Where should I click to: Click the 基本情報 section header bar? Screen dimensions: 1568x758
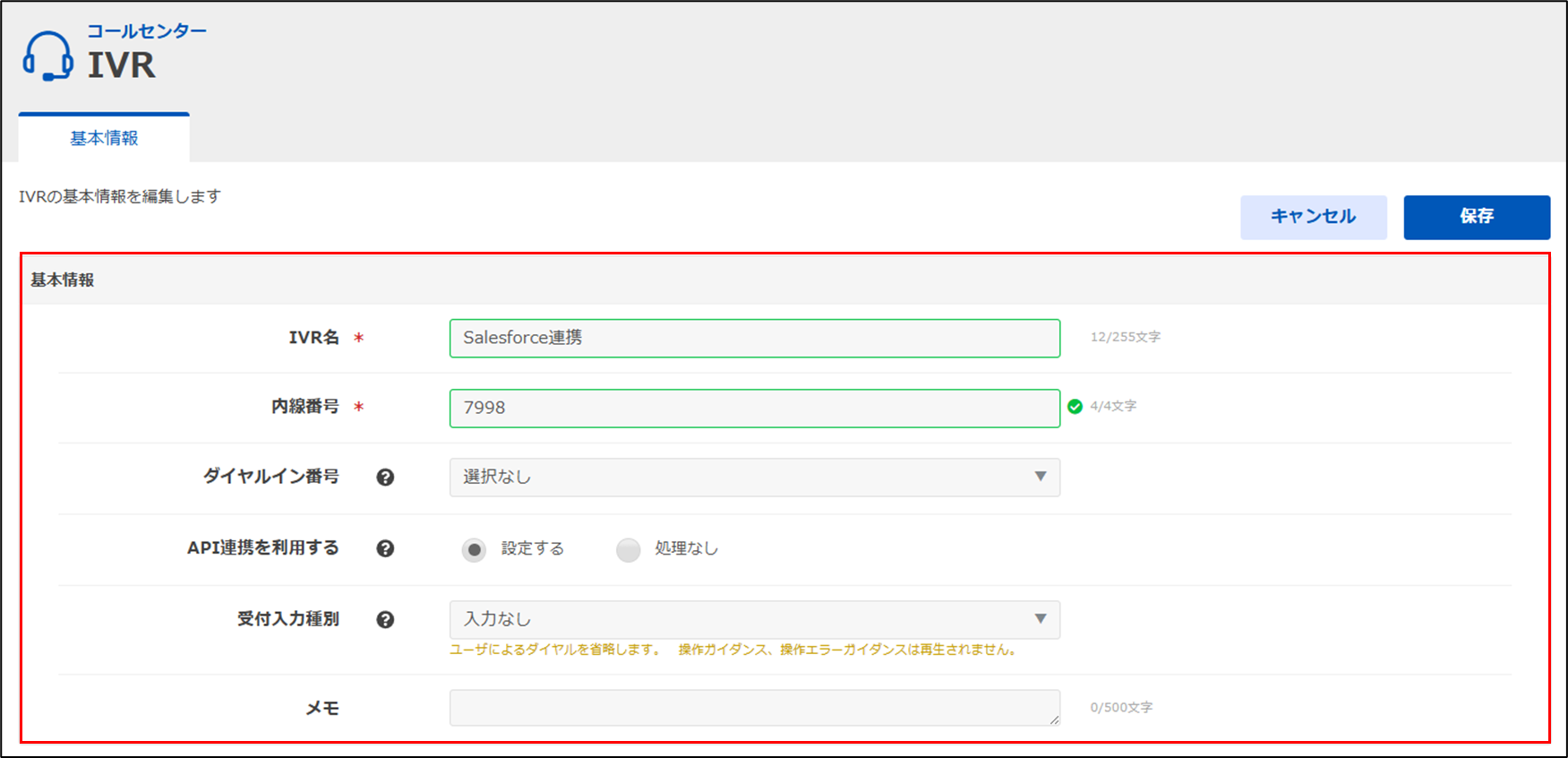[x=784, y=280]
